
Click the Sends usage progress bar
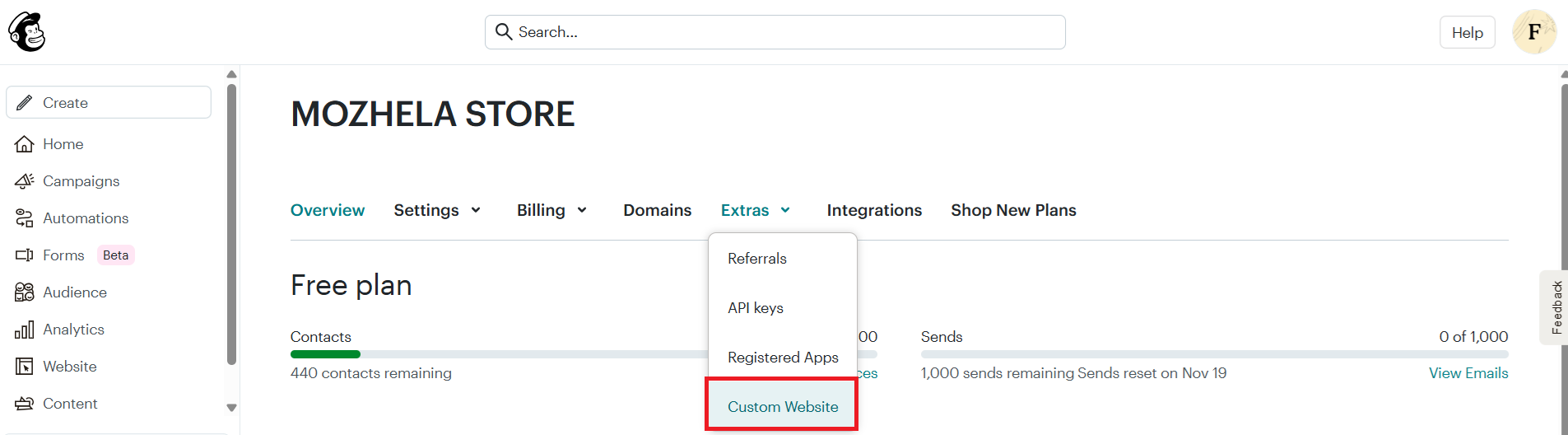pyautogui.click(x=1213, y=354)
